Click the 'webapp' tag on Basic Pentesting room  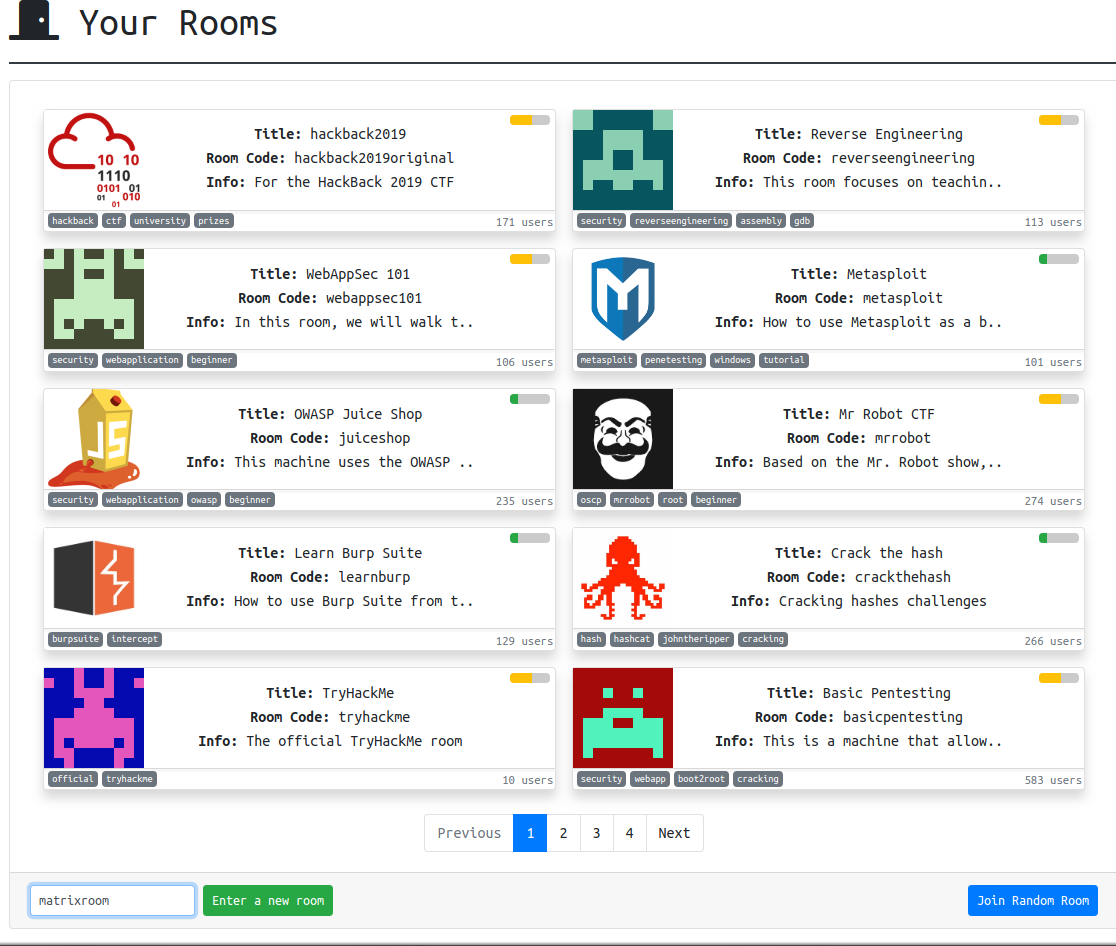(x=650, y=779)
